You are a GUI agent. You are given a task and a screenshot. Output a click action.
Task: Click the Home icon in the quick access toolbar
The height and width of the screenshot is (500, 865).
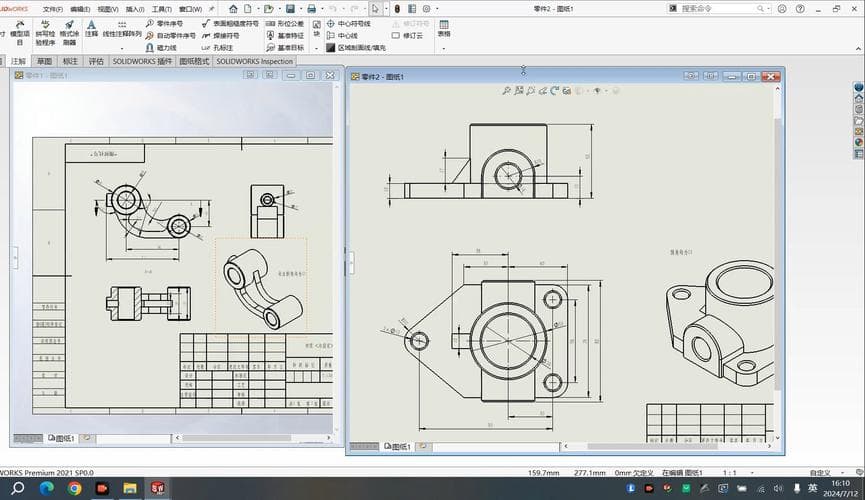[233, 9]
